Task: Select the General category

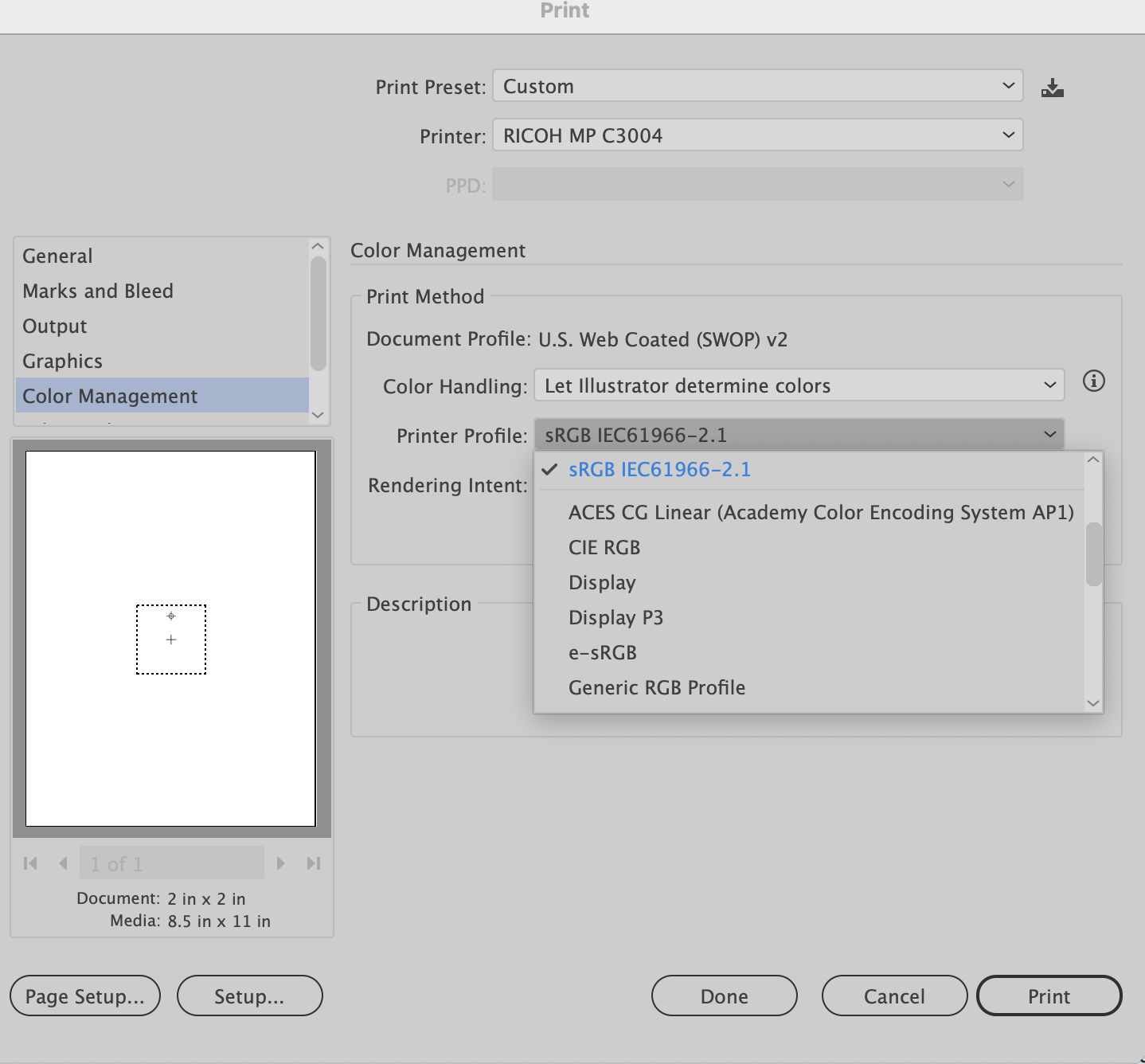Action: 162,256
